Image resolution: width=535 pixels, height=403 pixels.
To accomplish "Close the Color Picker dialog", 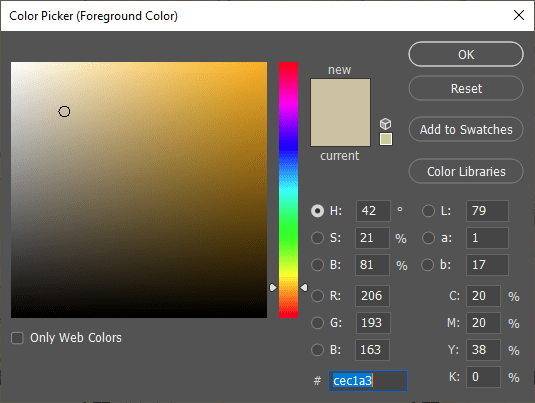I will click(519, 15).
